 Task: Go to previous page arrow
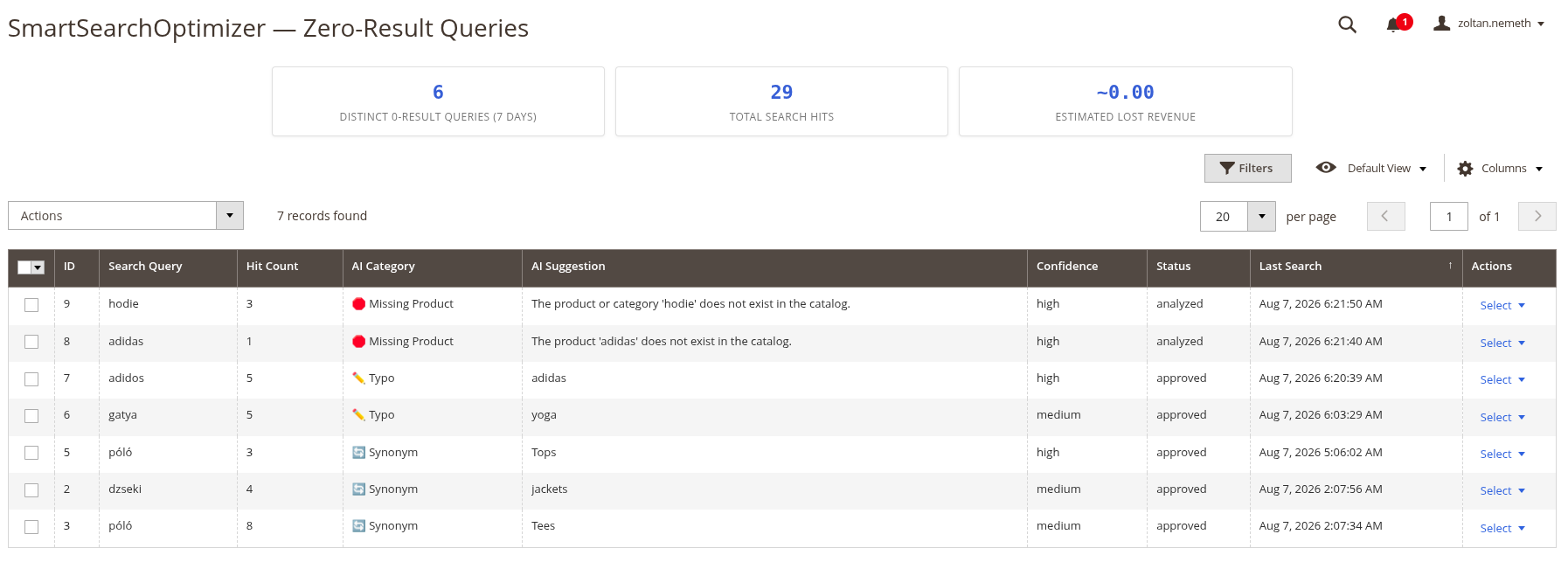(1385, 217)
